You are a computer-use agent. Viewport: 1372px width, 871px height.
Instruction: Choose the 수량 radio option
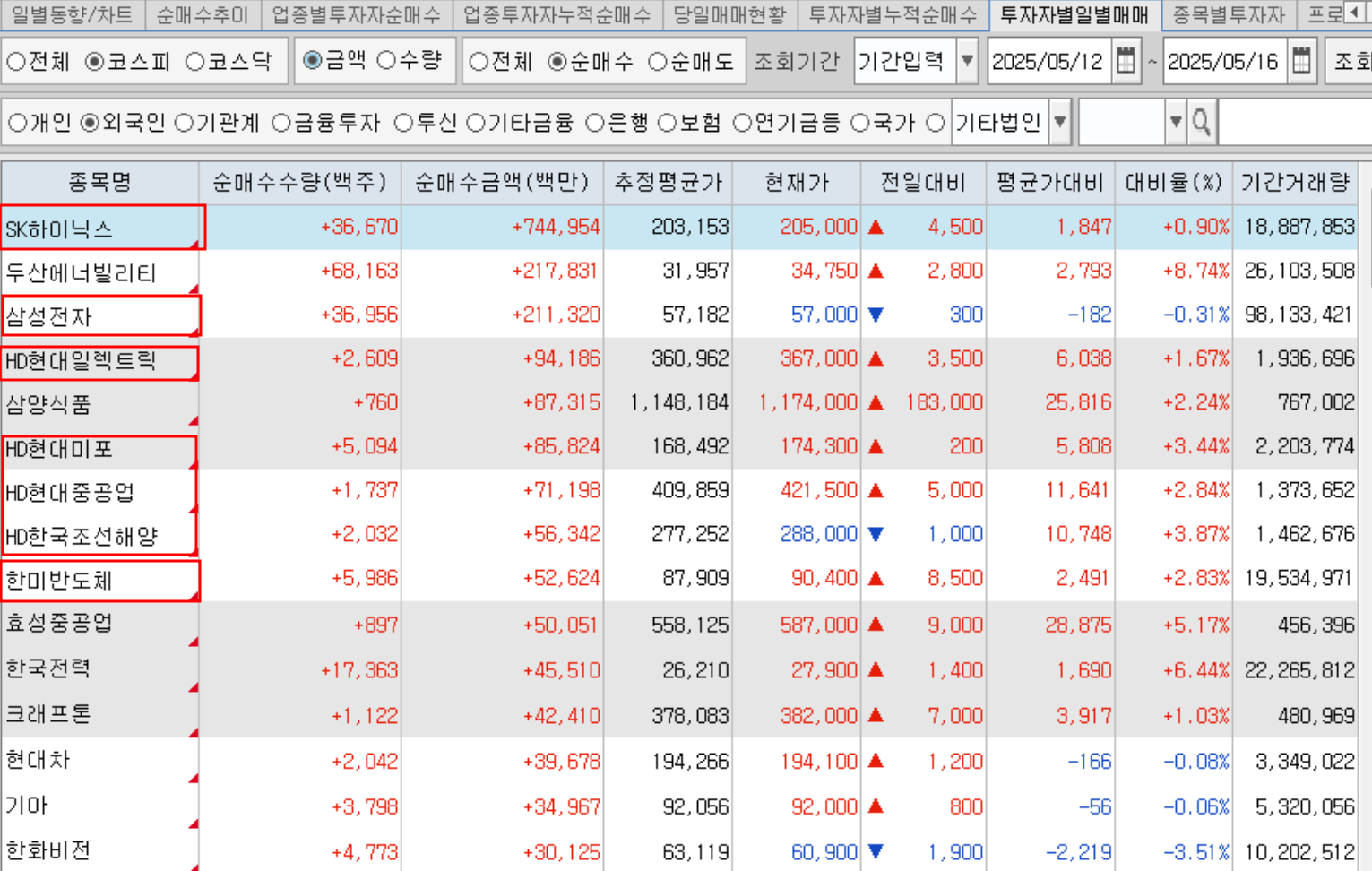(x=387, y=61)
